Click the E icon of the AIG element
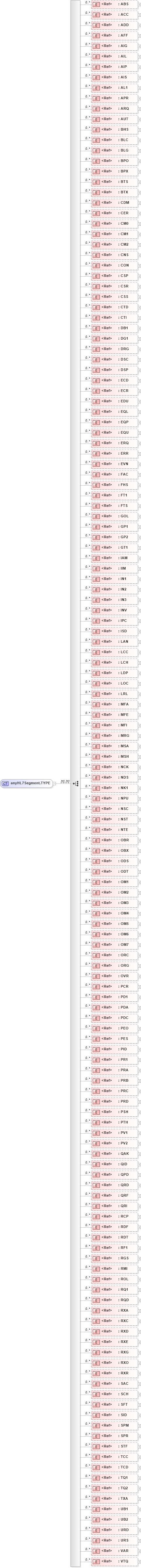This screenshot has width=141, height=1568. 96,46
